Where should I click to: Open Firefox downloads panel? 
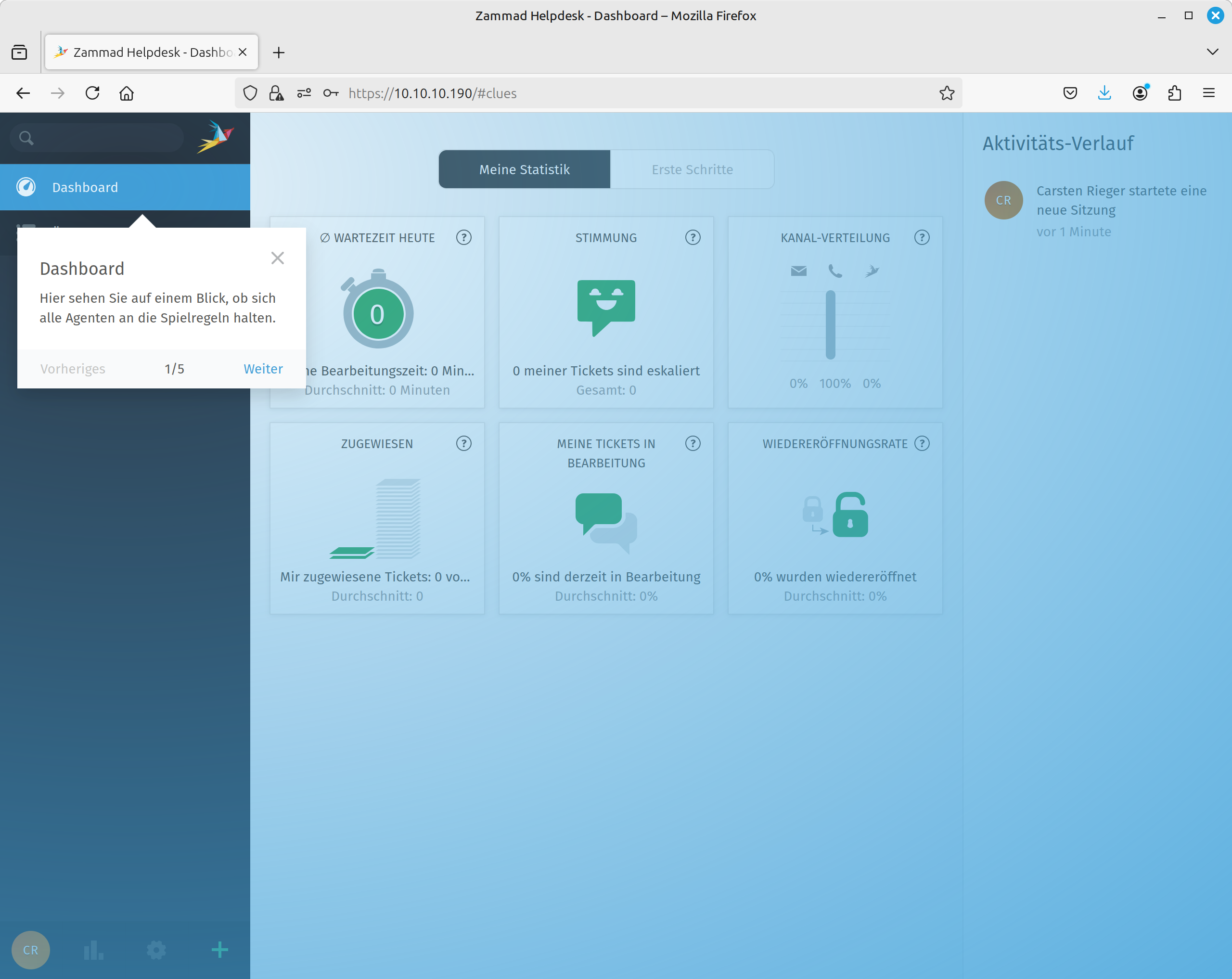point(1104,93)
